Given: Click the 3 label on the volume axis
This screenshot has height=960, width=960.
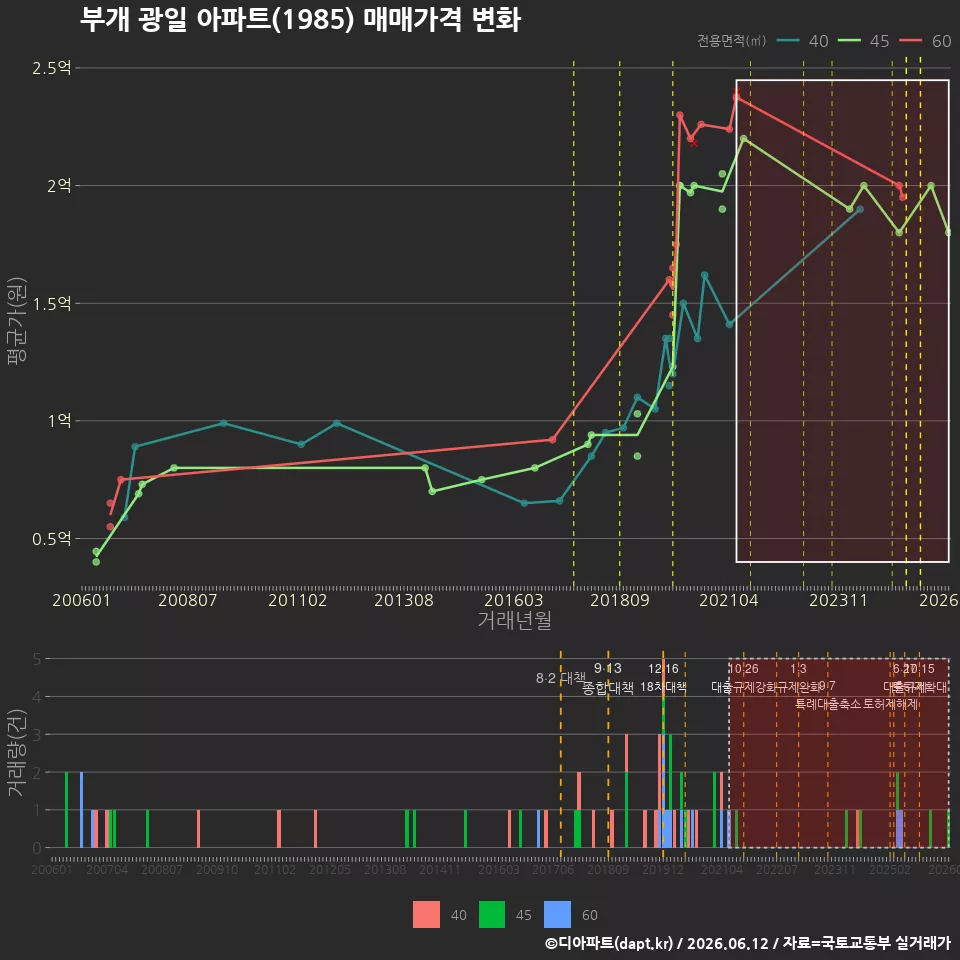Looking at the screenshot, I should coord(37,734).
